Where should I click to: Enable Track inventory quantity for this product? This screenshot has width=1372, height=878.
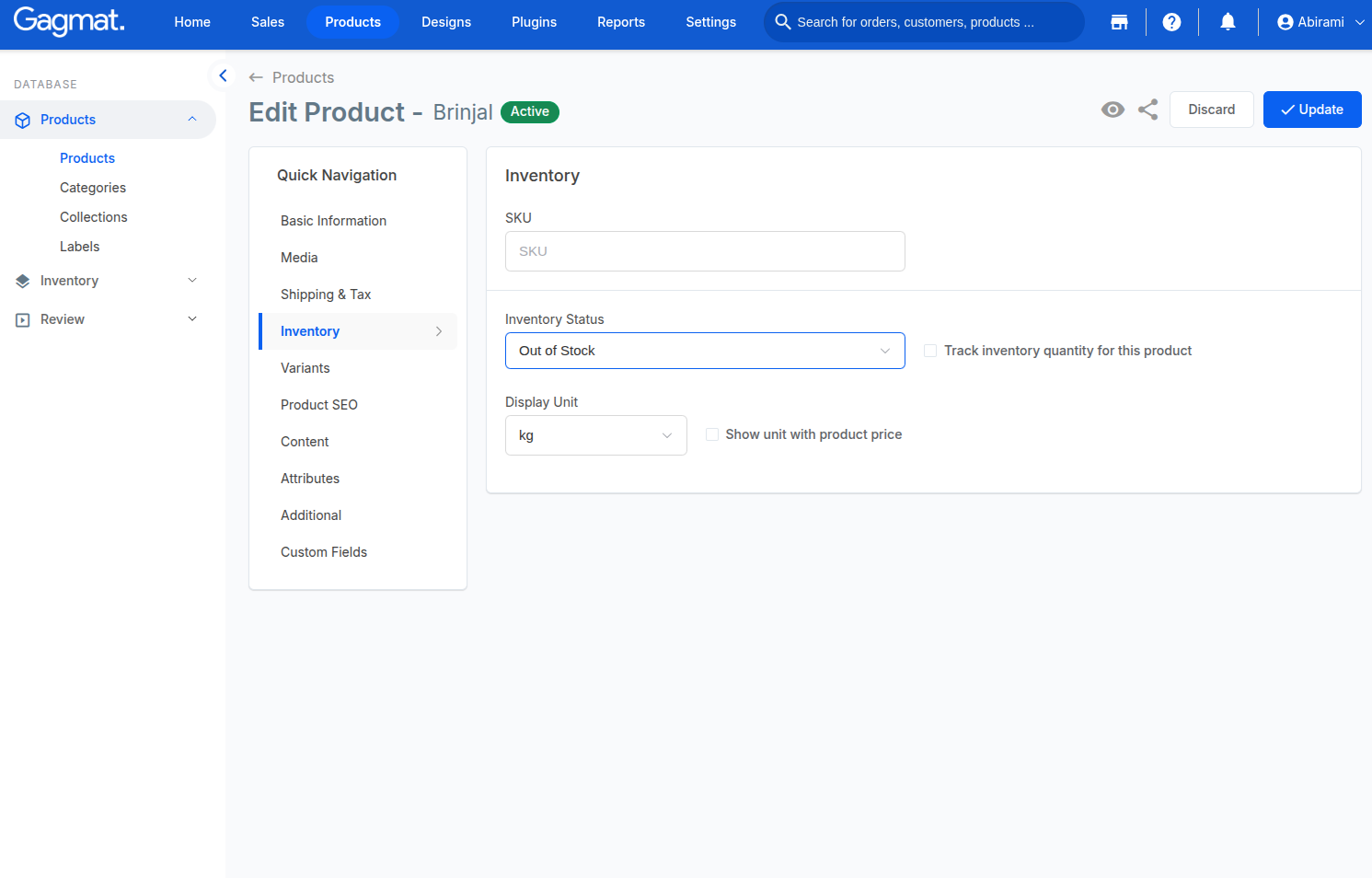(930, 351)
